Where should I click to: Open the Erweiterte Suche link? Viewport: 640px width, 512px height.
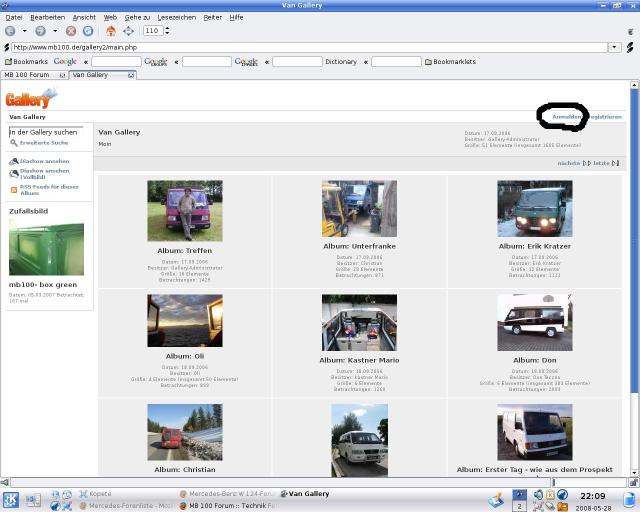43,143
